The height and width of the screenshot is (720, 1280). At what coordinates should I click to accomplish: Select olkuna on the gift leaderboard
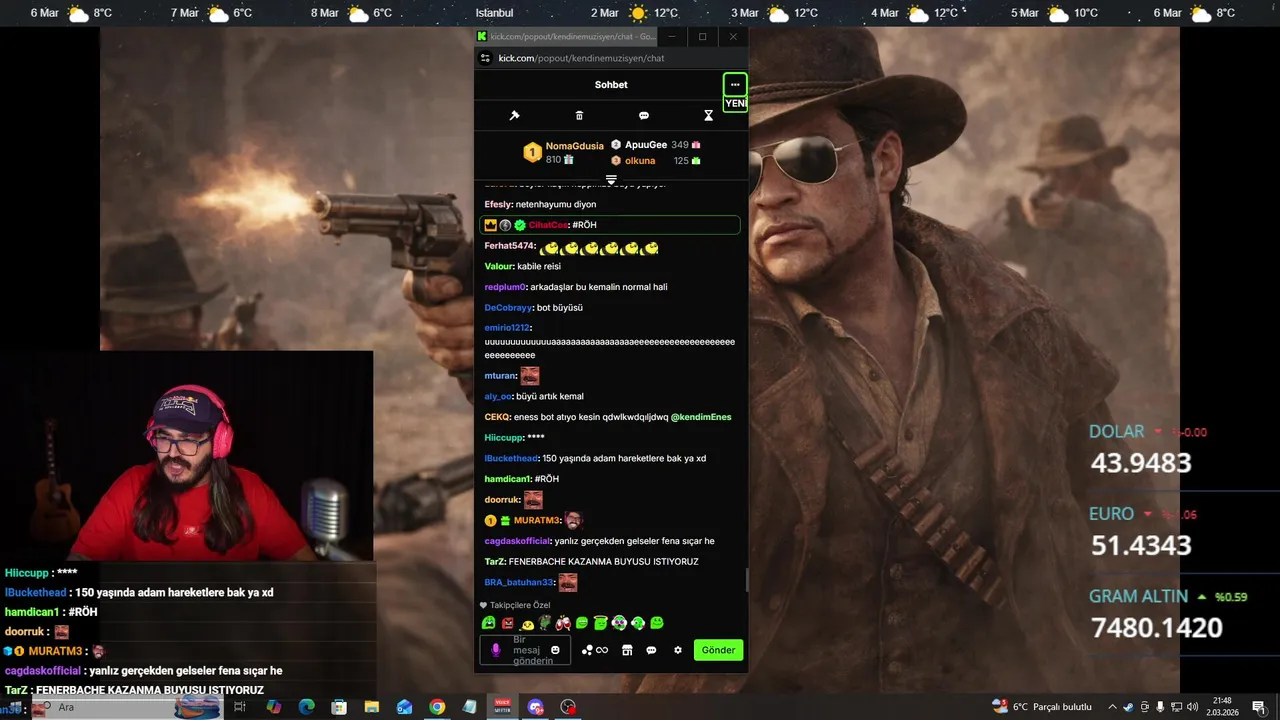click(640, 161)
